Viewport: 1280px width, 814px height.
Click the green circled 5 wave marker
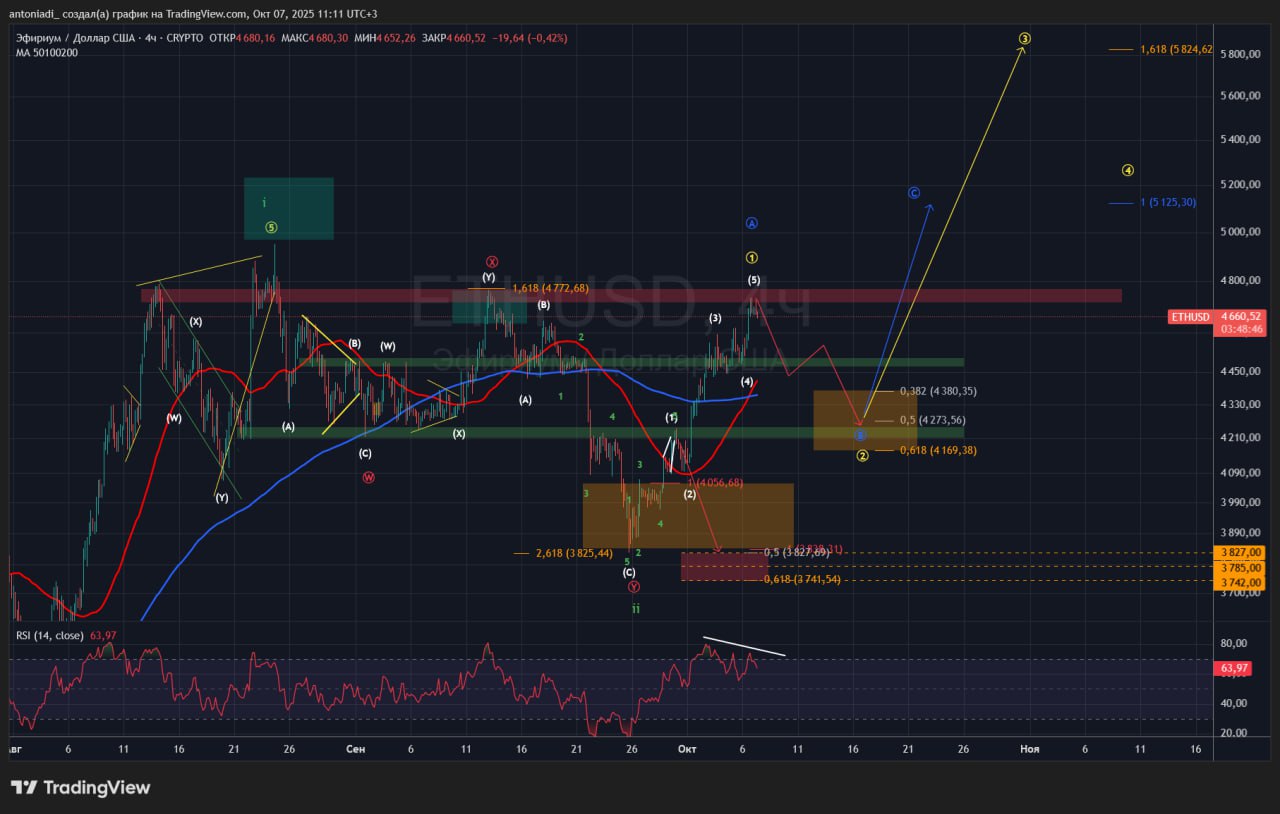pyautogui.click(x=271, y=227)
